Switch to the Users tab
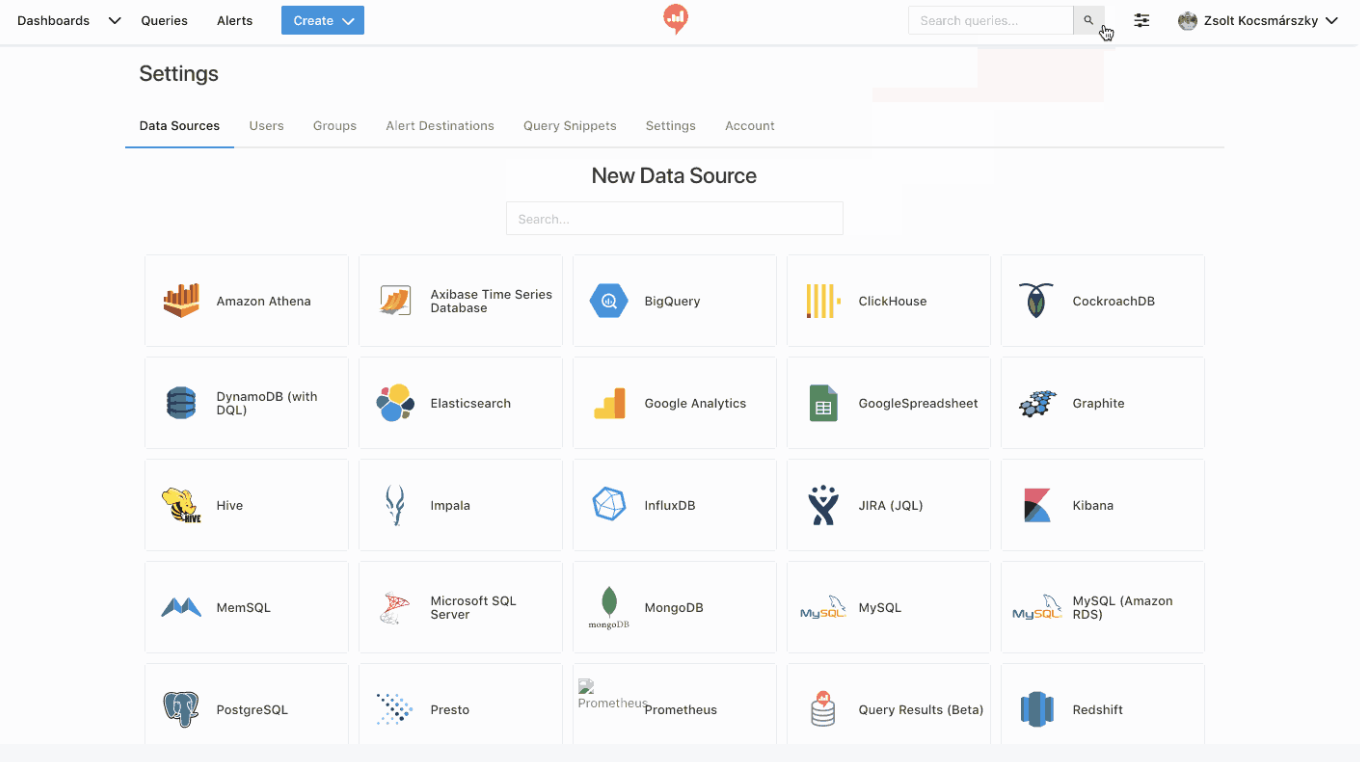 coord(266,126)
